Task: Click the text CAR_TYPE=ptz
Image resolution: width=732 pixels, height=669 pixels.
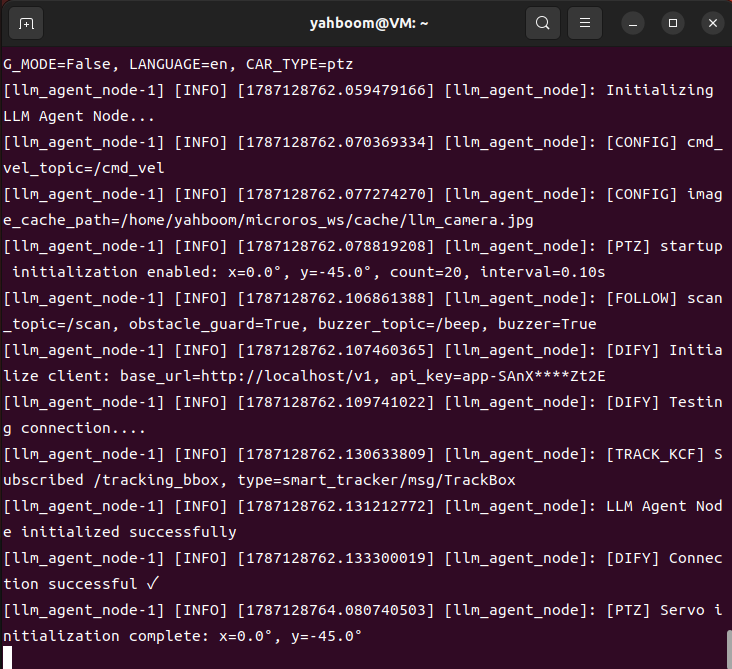Action: (x=299, y=64)
